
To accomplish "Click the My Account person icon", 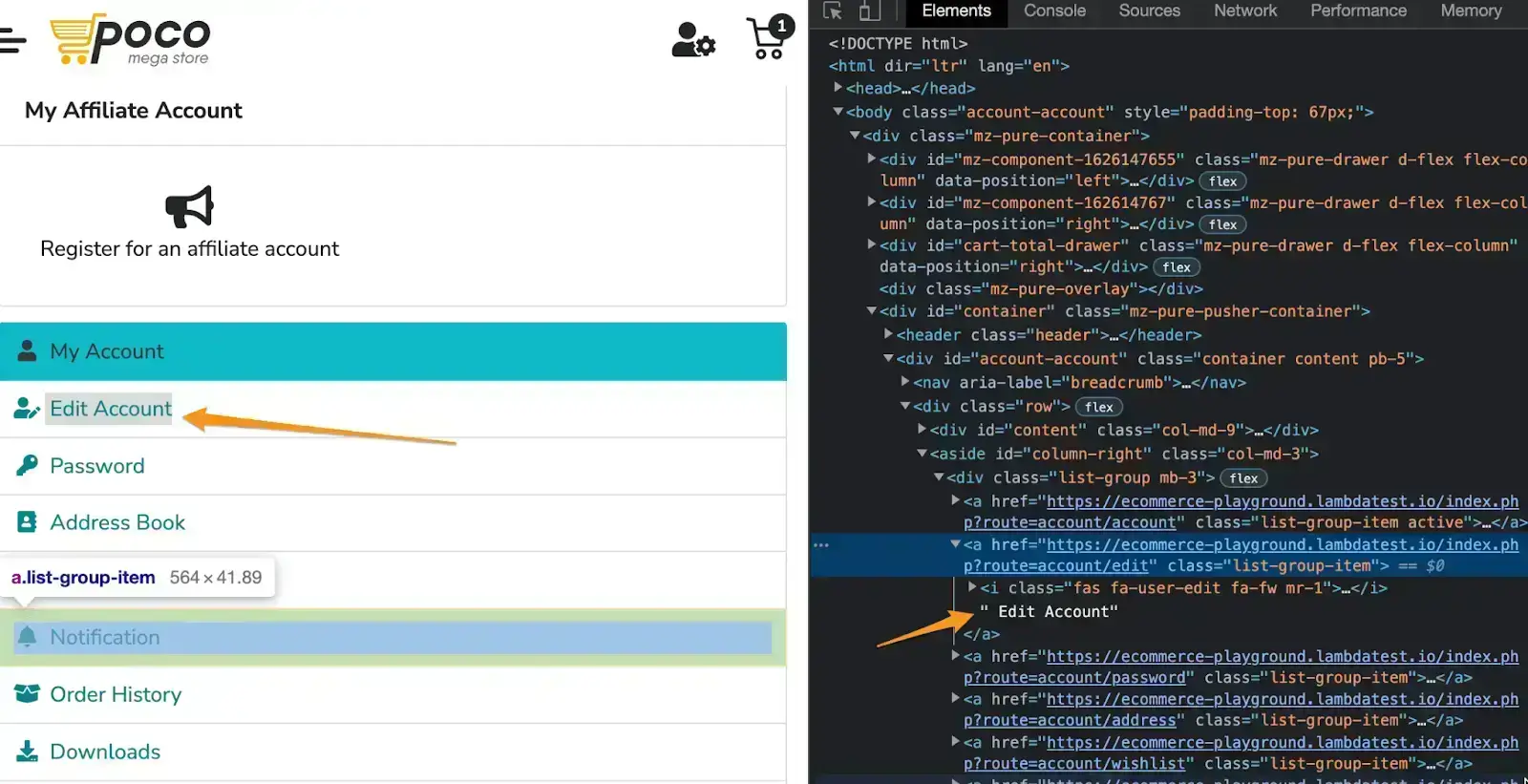I will [x=27, y=350].
